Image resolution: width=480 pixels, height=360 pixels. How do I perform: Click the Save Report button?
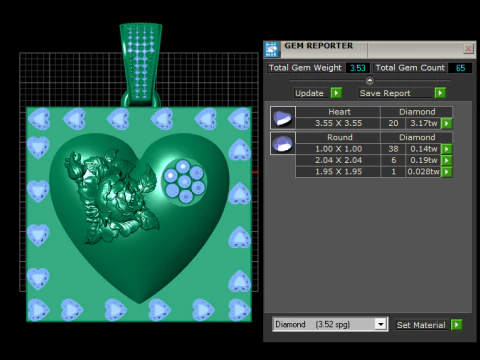pos(396,93)
